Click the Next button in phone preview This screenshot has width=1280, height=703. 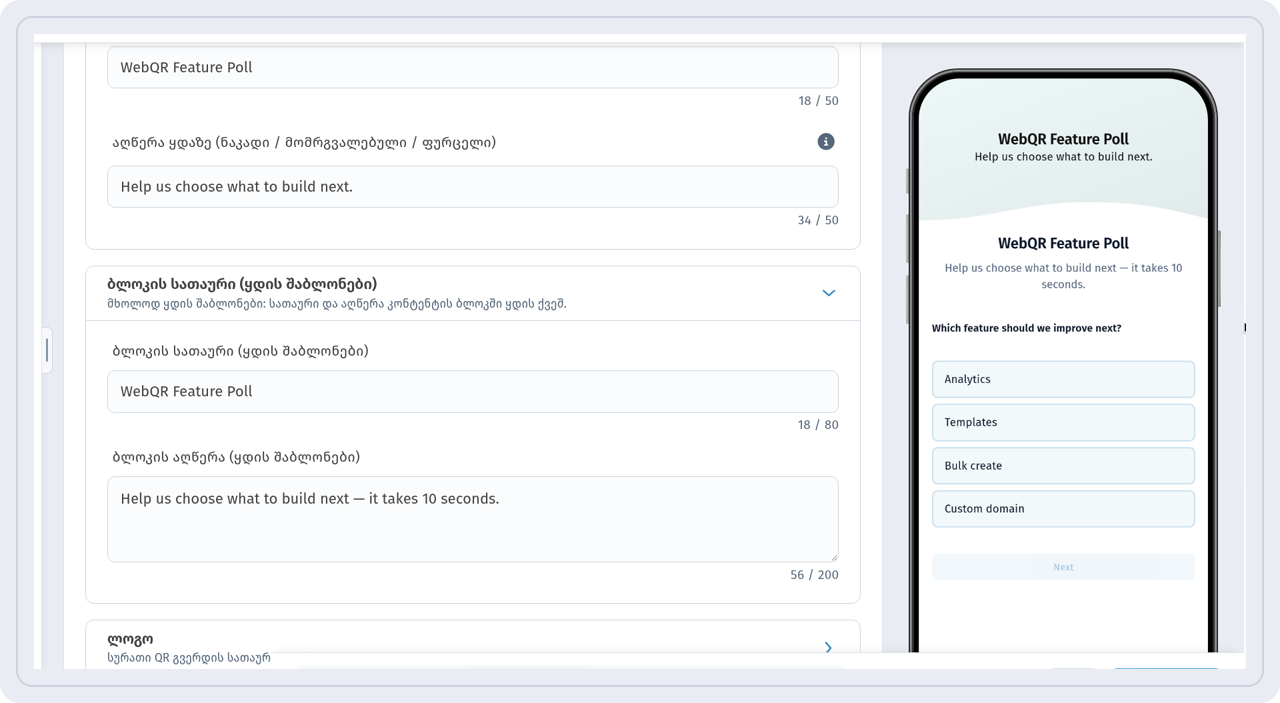tap(1063, 567)
